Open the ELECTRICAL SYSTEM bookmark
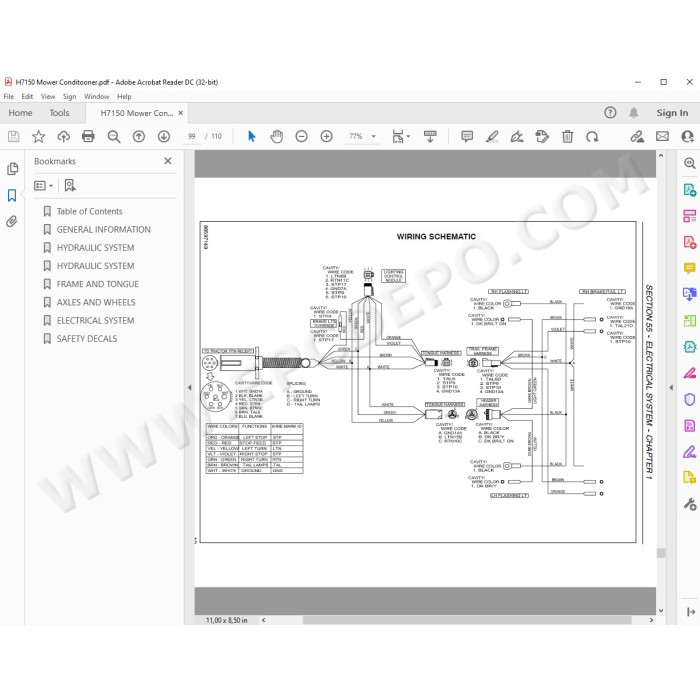Screen dimensions: 700x700 (x=96, y=321)
